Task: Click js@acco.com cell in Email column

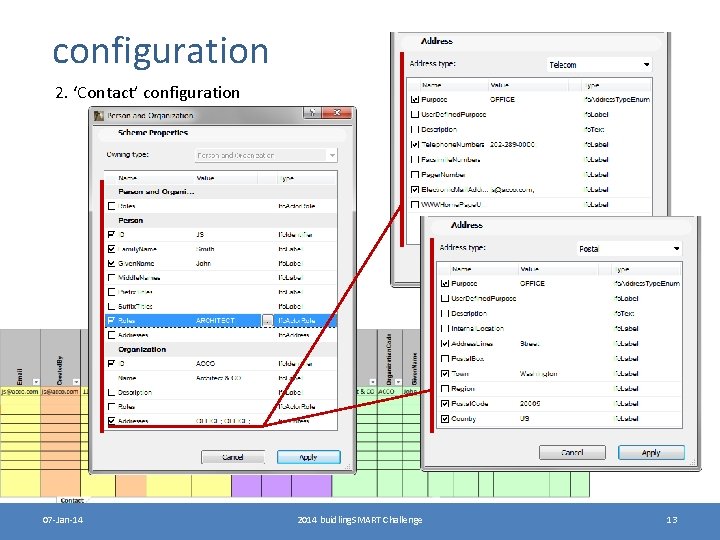Action: [x=20, y=391]
